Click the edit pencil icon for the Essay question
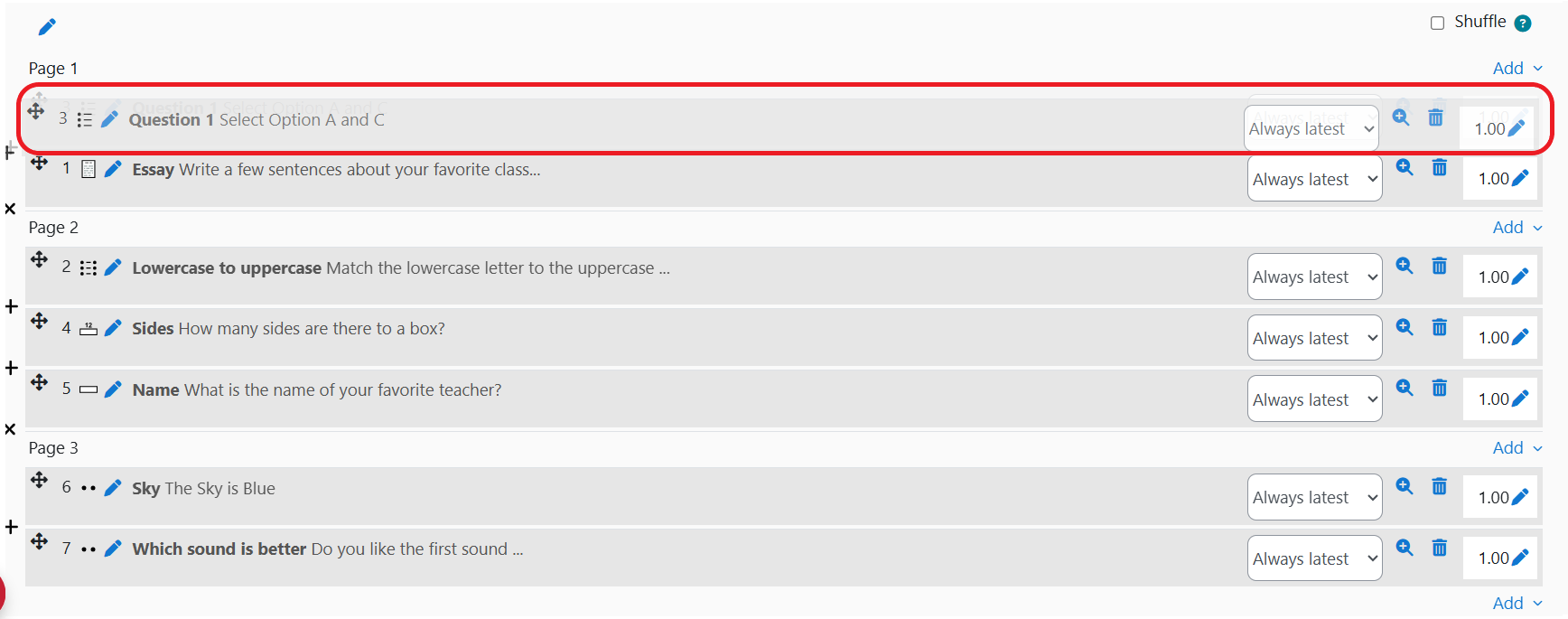Viewport: 1568px width, 619px height. pyautogui.click(x=113, y=169)
